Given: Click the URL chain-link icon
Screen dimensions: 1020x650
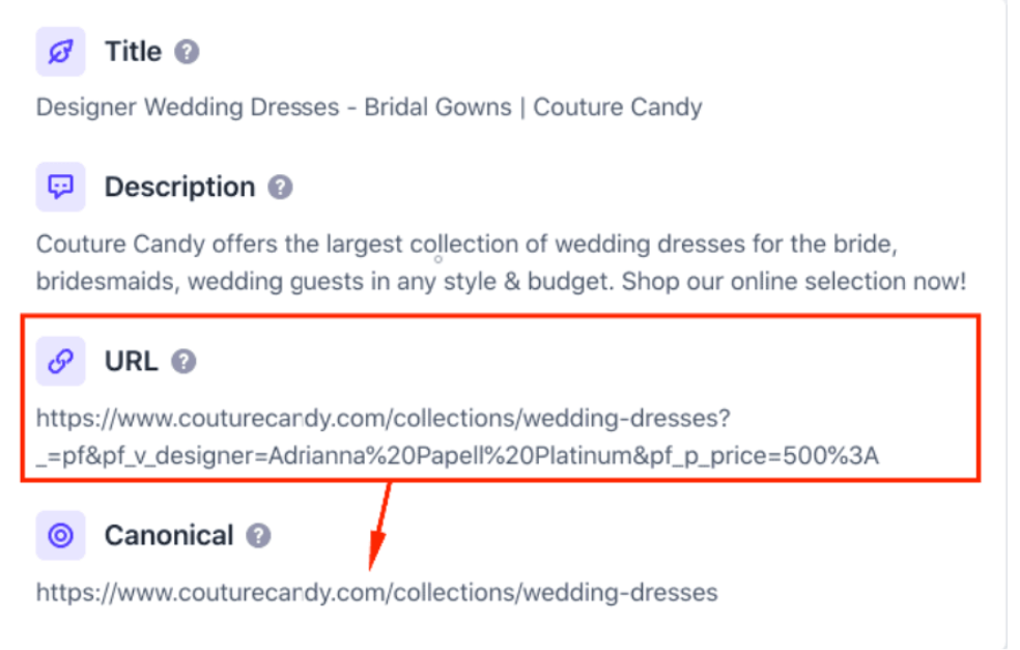Looking at the screenshot, I should point(61,361).
